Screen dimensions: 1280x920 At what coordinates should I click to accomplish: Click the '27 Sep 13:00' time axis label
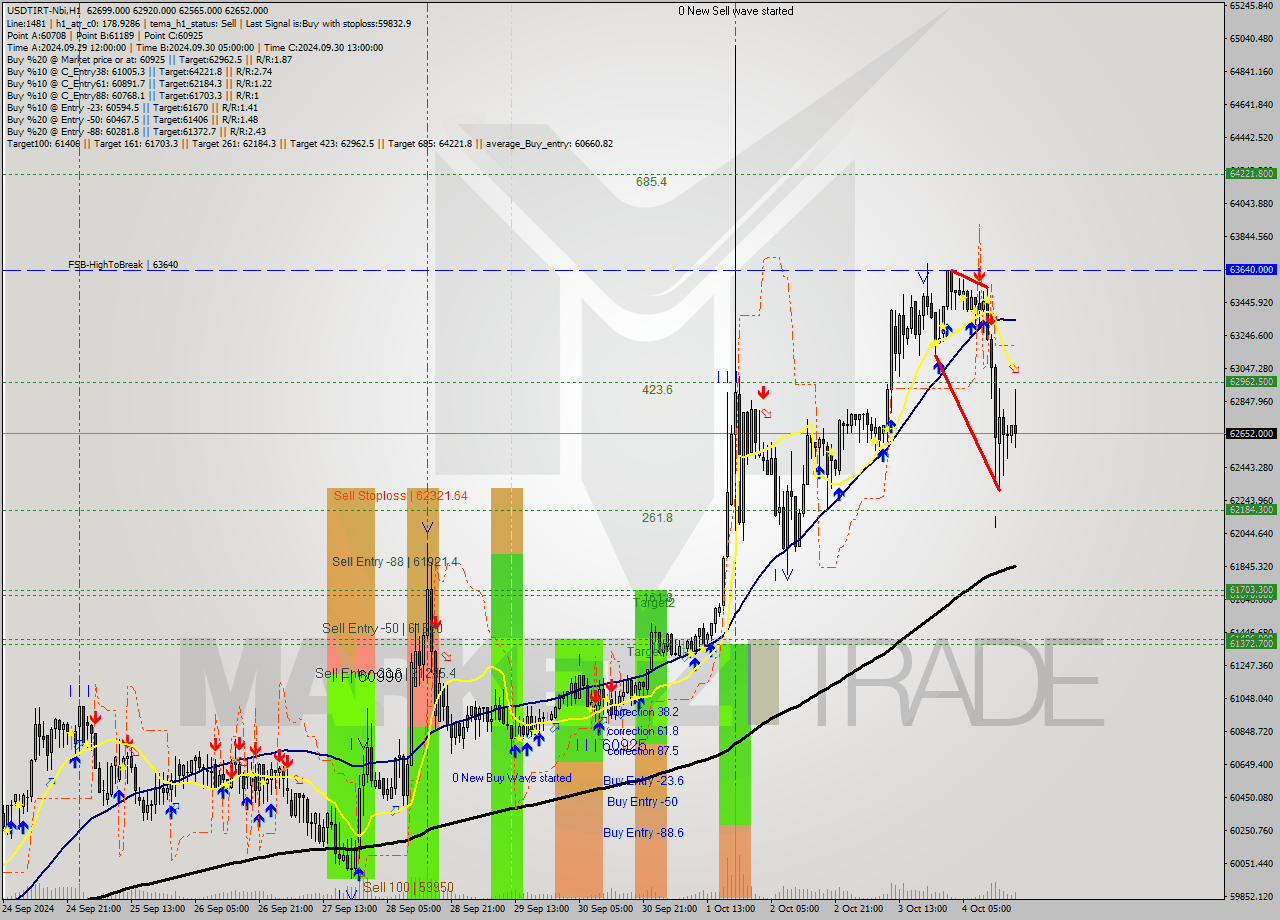pos(350,909)
